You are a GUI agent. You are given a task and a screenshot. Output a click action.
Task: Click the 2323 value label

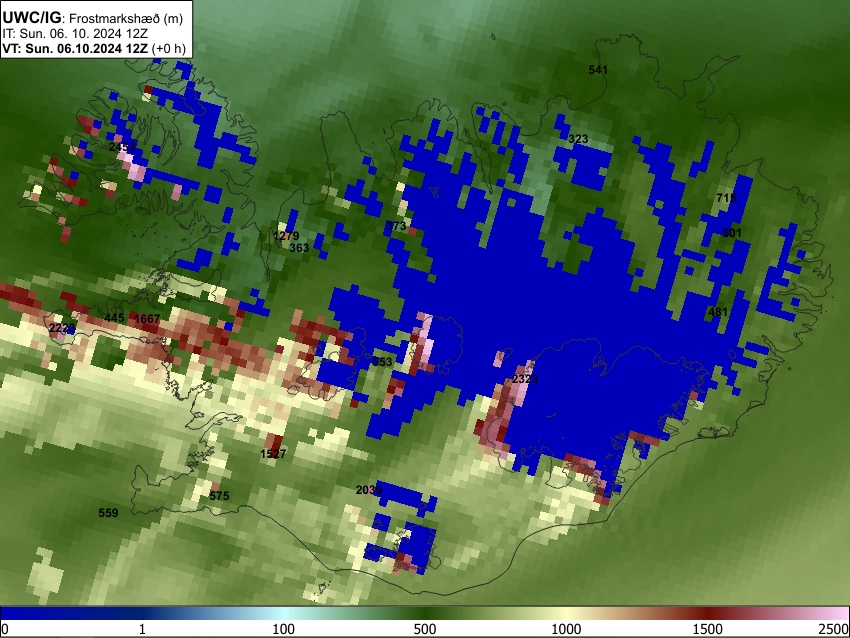click(525, 379)
